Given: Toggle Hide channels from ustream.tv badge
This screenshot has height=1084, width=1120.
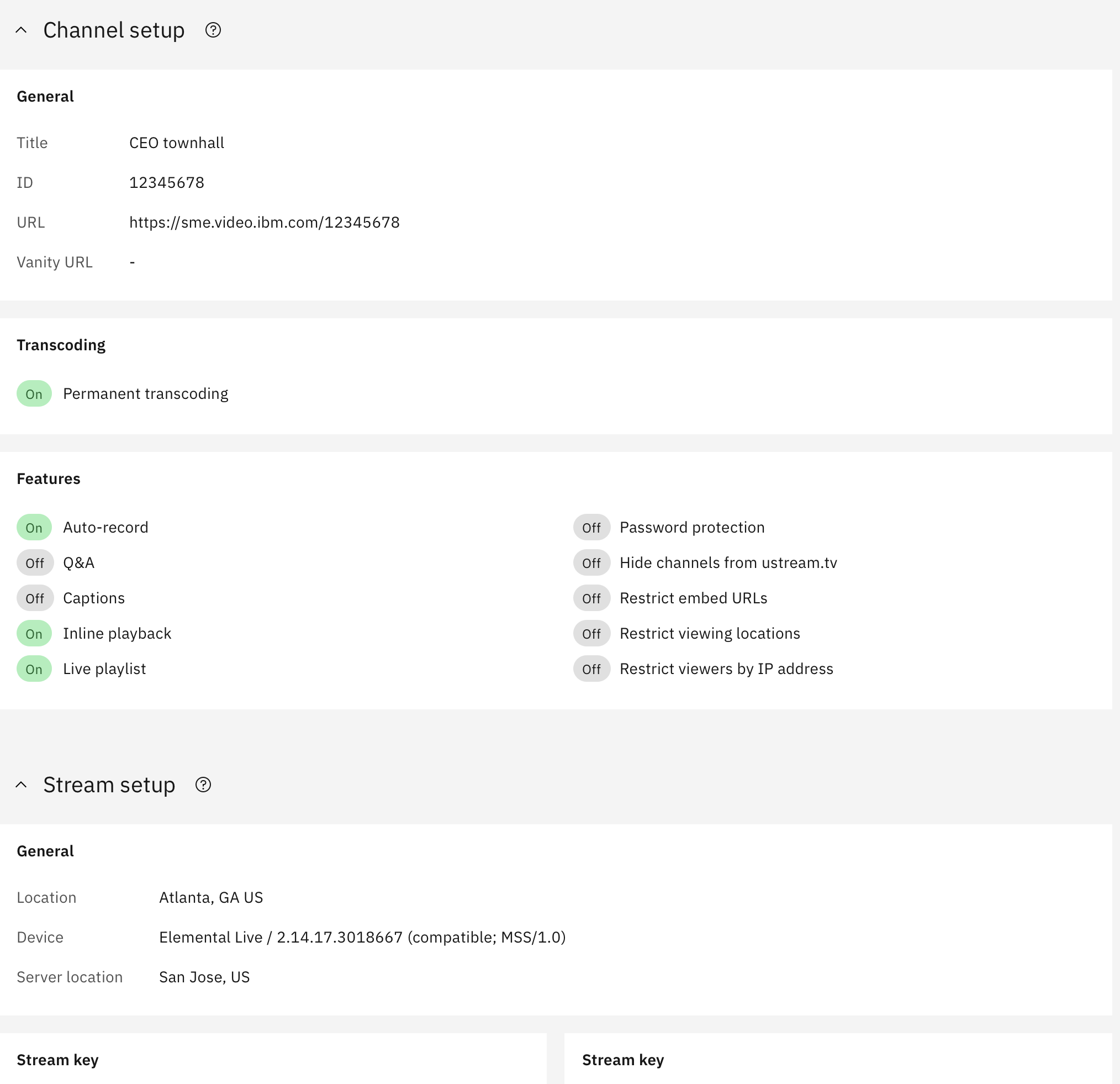Looking at the screenshot, I should [x=591, y=563].
